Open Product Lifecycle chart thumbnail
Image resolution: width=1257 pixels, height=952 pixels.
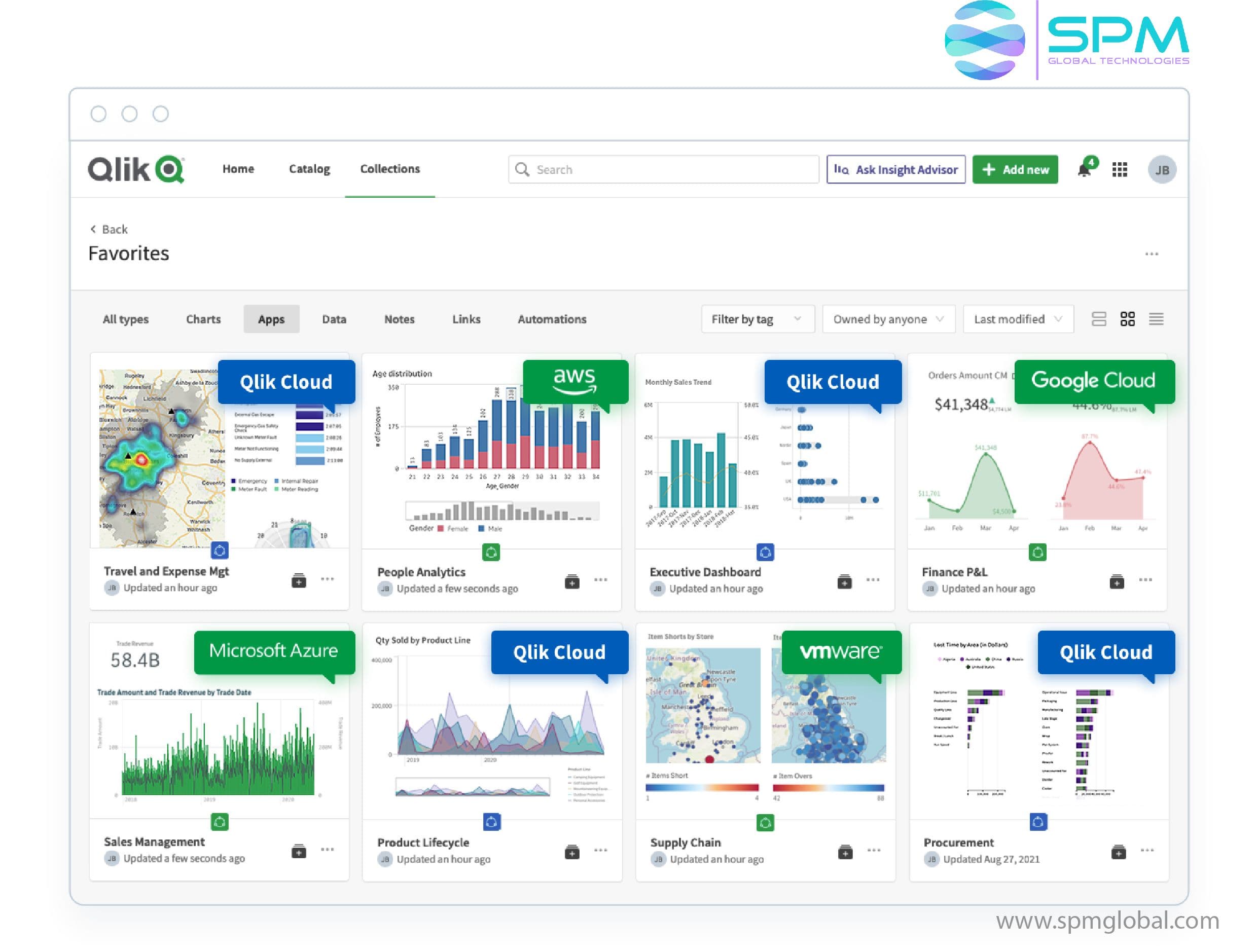492,721
